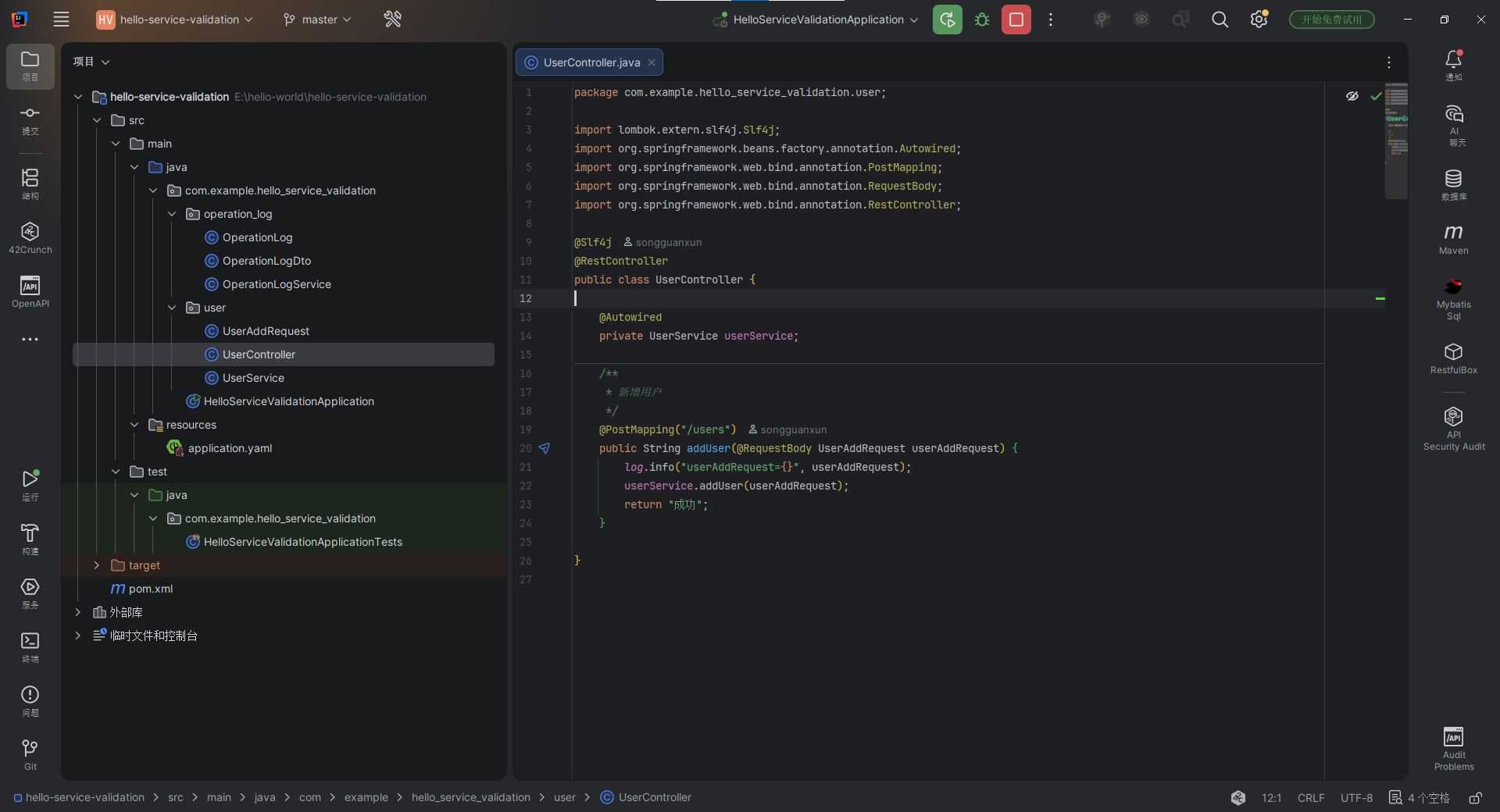Screen dimensions: 1500x812
Task: Click the user breadcrumb in navigation bar
Action: pos(565,797)
